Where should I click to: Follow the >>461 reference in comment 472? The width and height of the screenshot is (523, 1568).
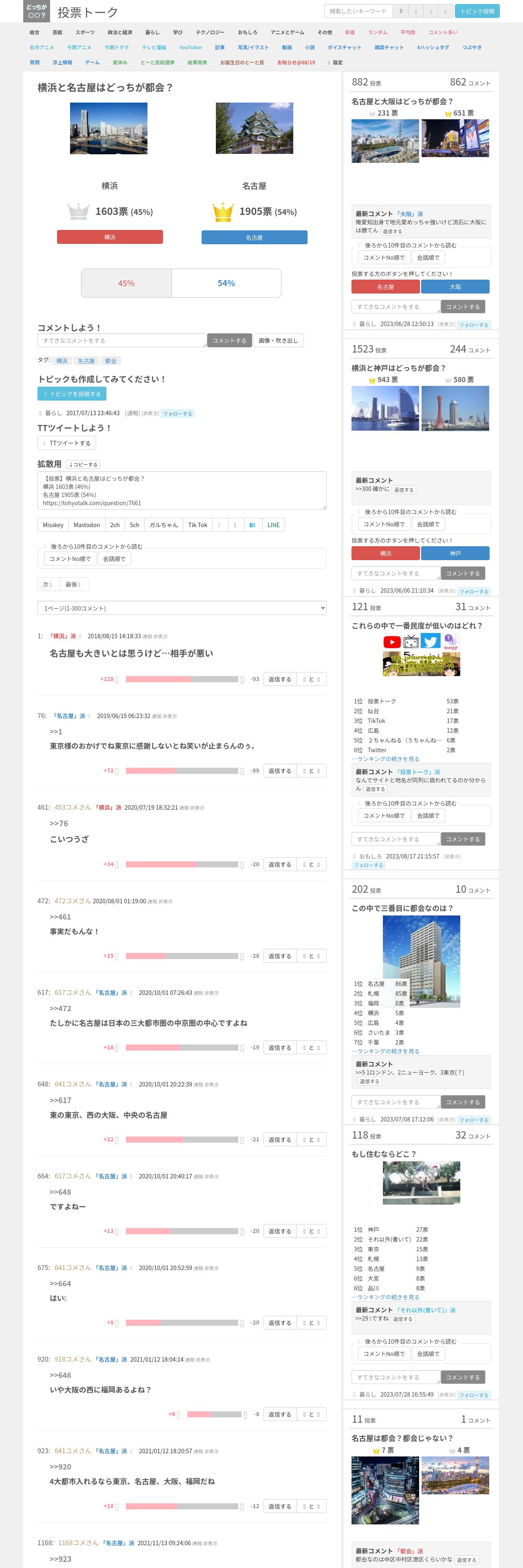[x=60, y=917]
